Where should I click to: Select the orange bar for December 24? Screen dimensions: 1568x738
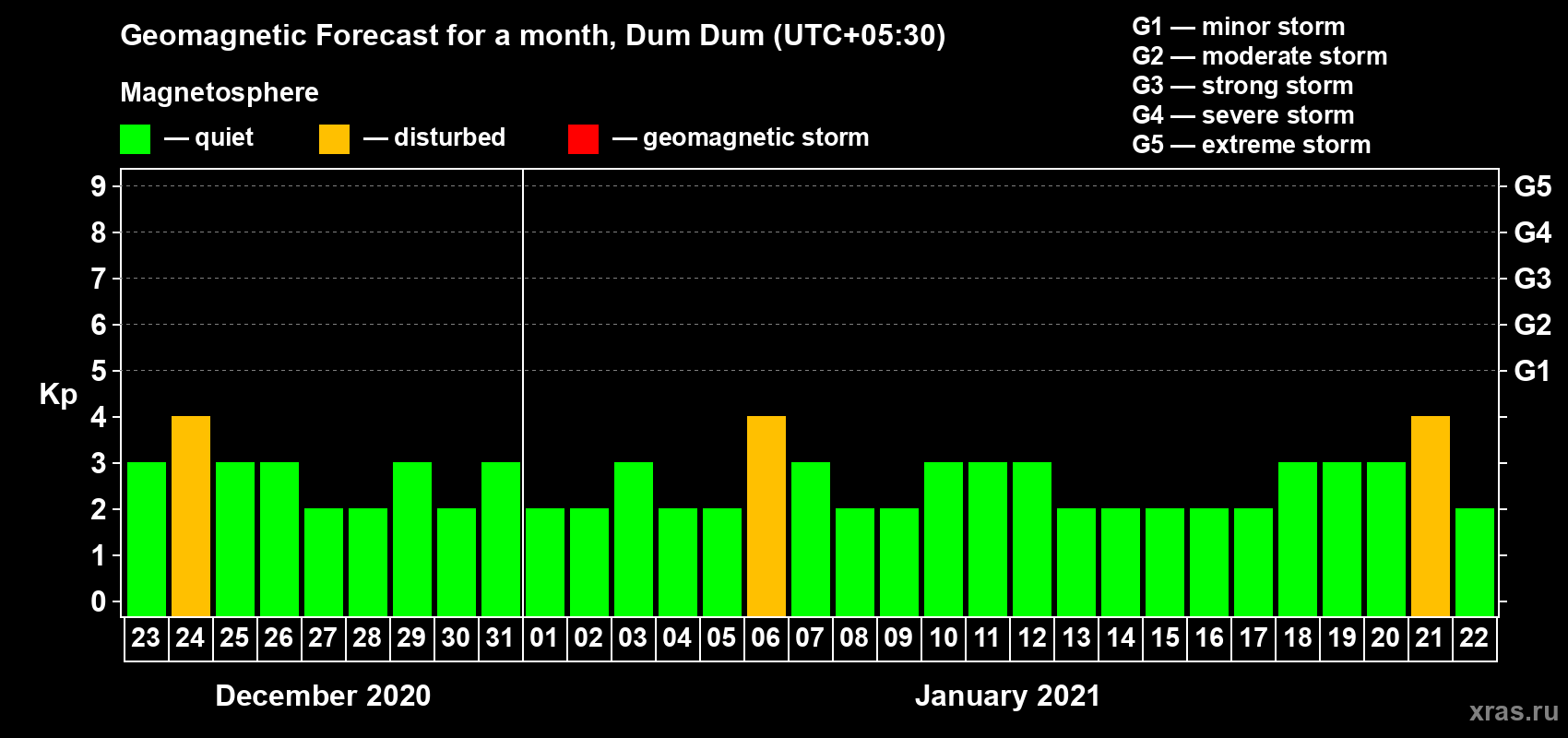click(x=191, y=516)
